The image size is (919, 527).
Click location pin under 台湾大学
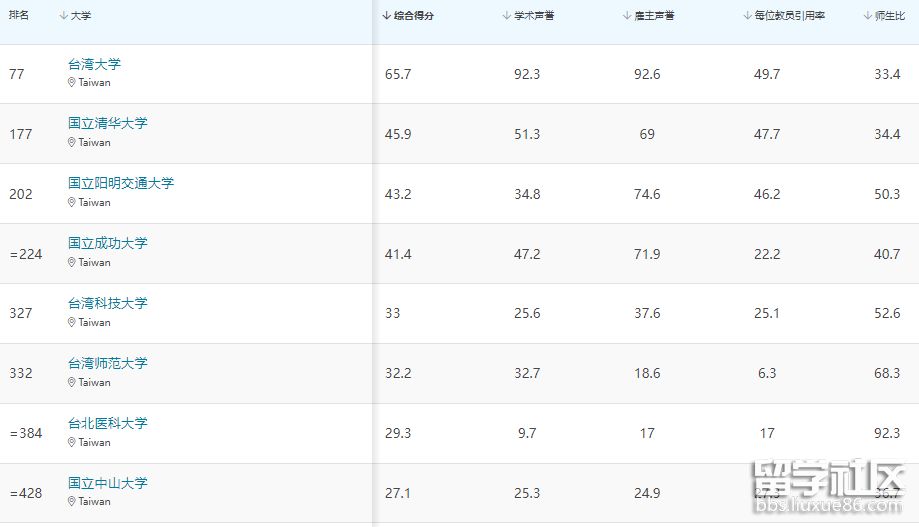[x=72, y=83]
